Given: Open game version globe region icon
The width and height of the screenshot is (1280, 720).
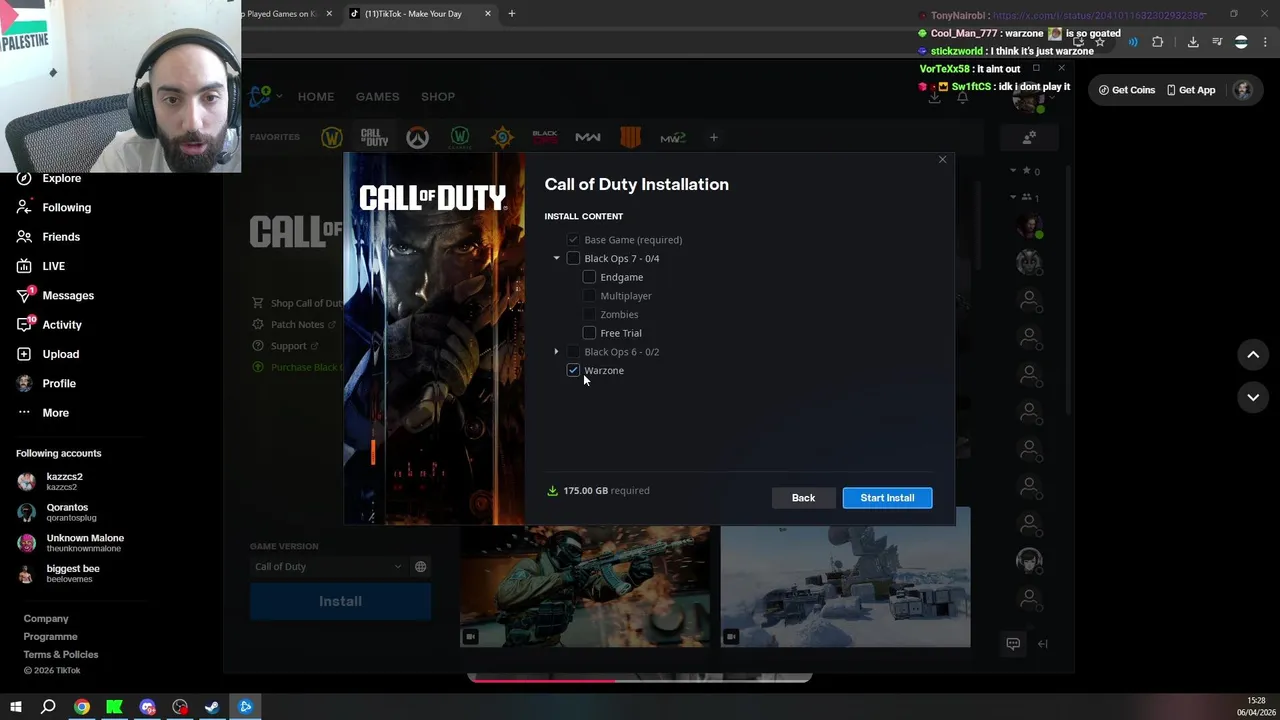Looking at the screenshot, I should [x=421, y=567].
